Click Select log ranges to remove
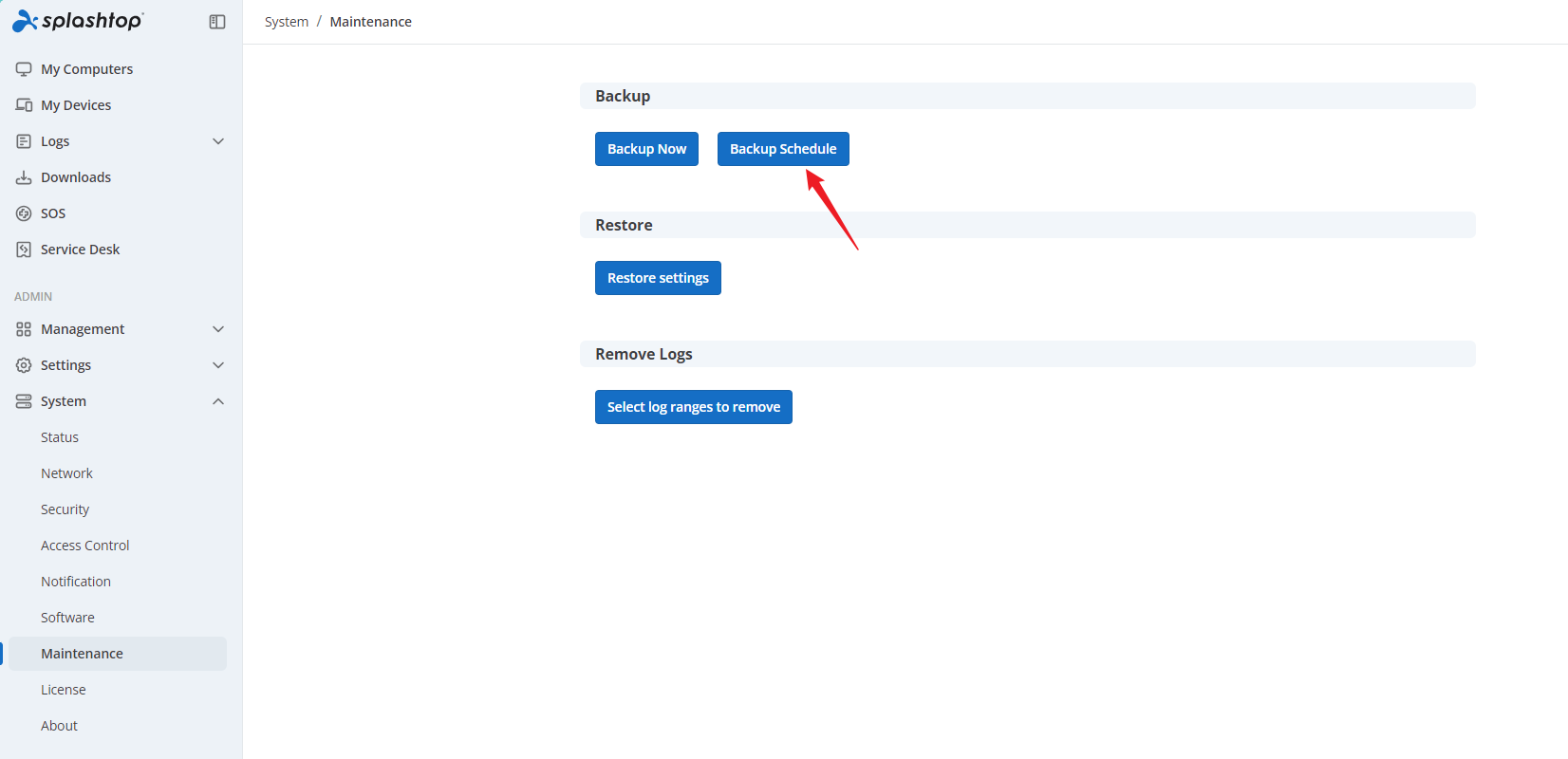The image size is (1568, 759). coord(694,407)
